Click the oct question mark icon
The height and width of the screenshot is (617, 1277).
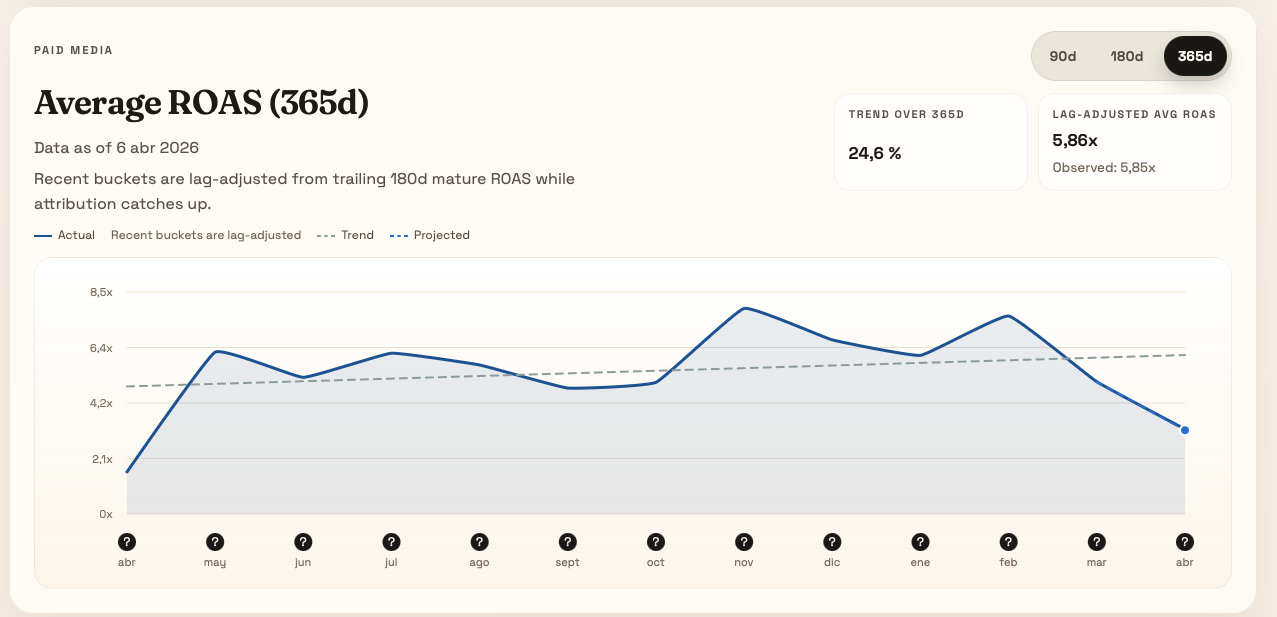pyautogui.click(x=655, y=540)
